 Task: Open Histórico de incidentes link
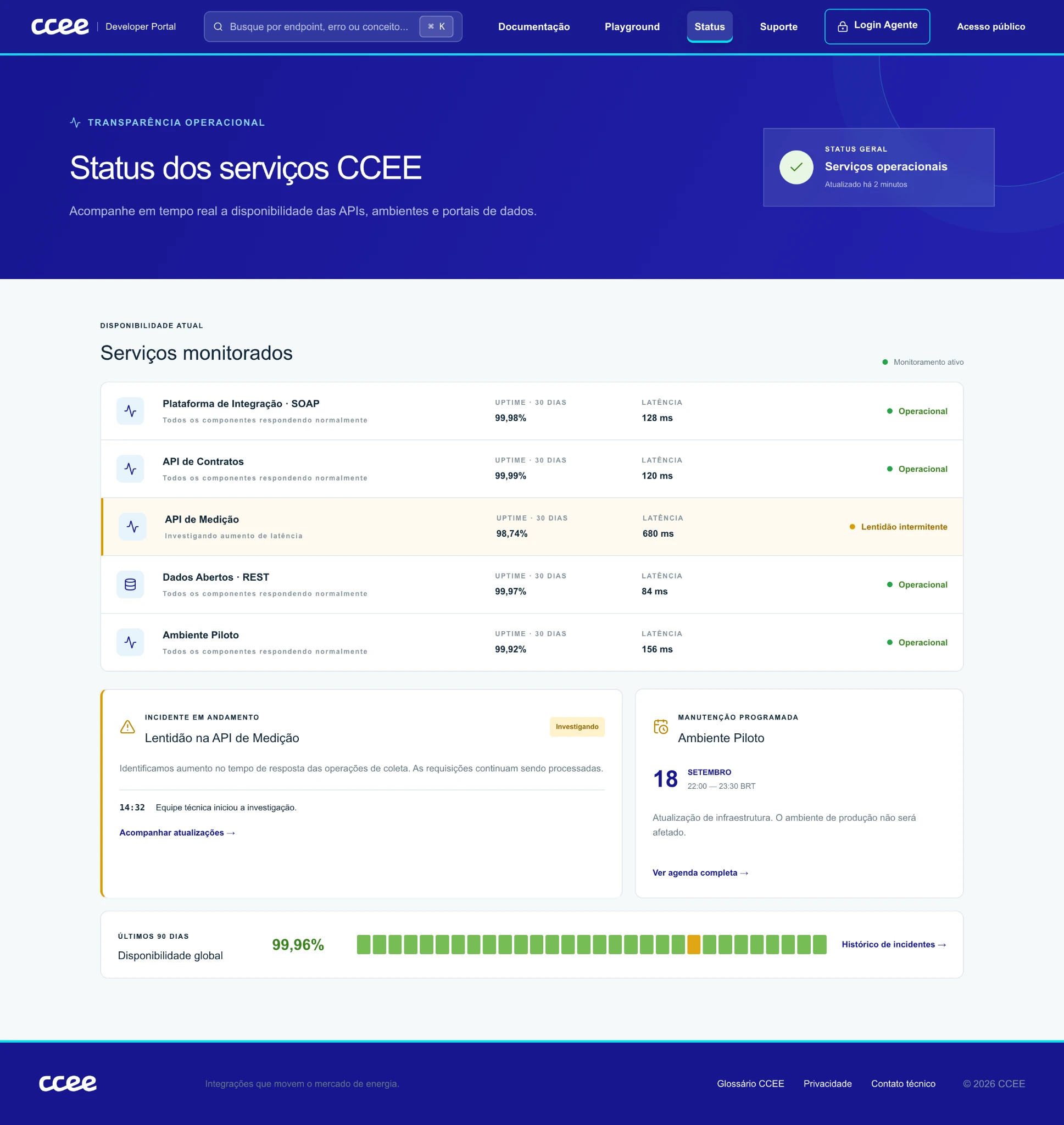tap(894, 944)
